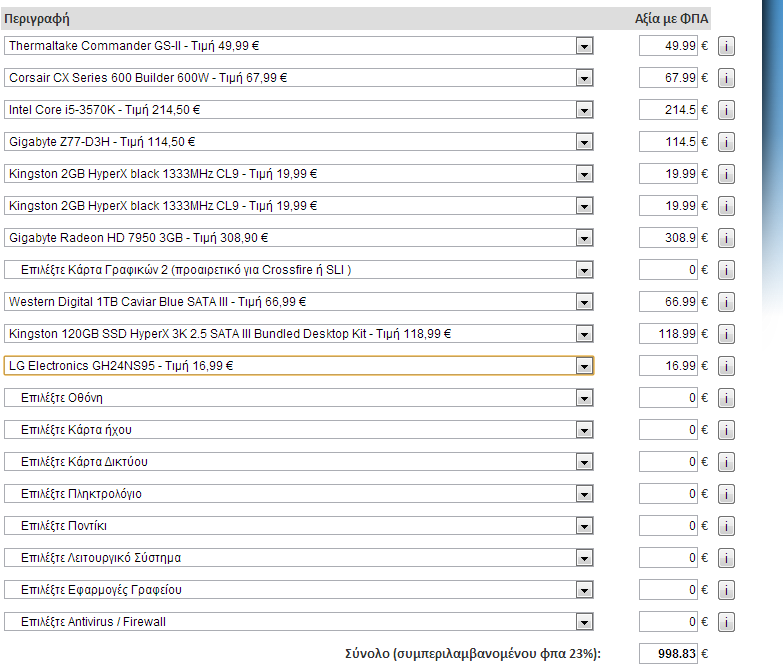Click info icon for Κάρτα ήχου row

(x=726, y=430)
